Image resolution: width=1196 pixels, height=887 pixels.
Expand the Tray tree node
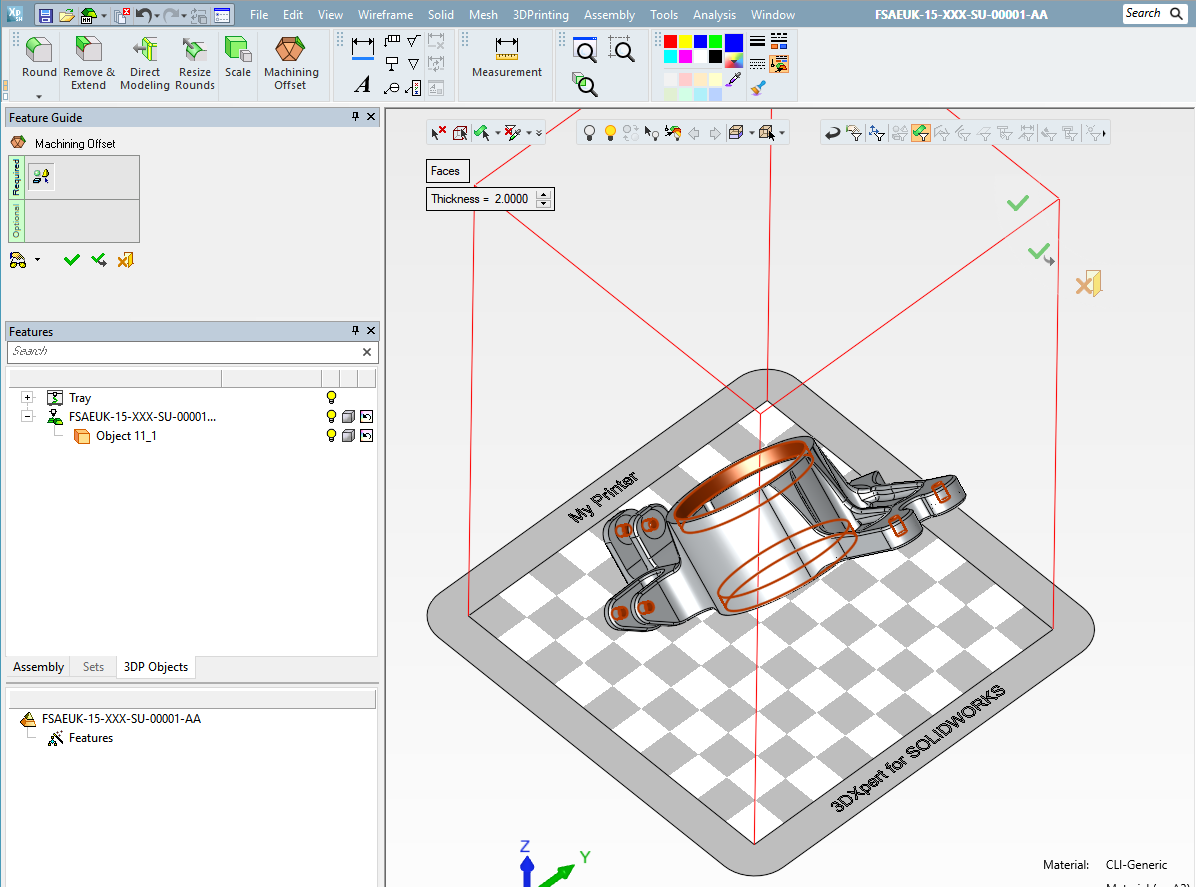pyautogui.click(x=27, y=397)
